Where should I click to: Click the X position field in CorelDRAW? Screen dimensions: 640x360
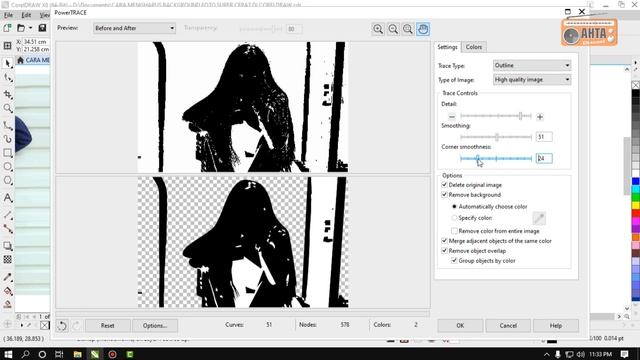pyautogui.click(x=36, y=42)
